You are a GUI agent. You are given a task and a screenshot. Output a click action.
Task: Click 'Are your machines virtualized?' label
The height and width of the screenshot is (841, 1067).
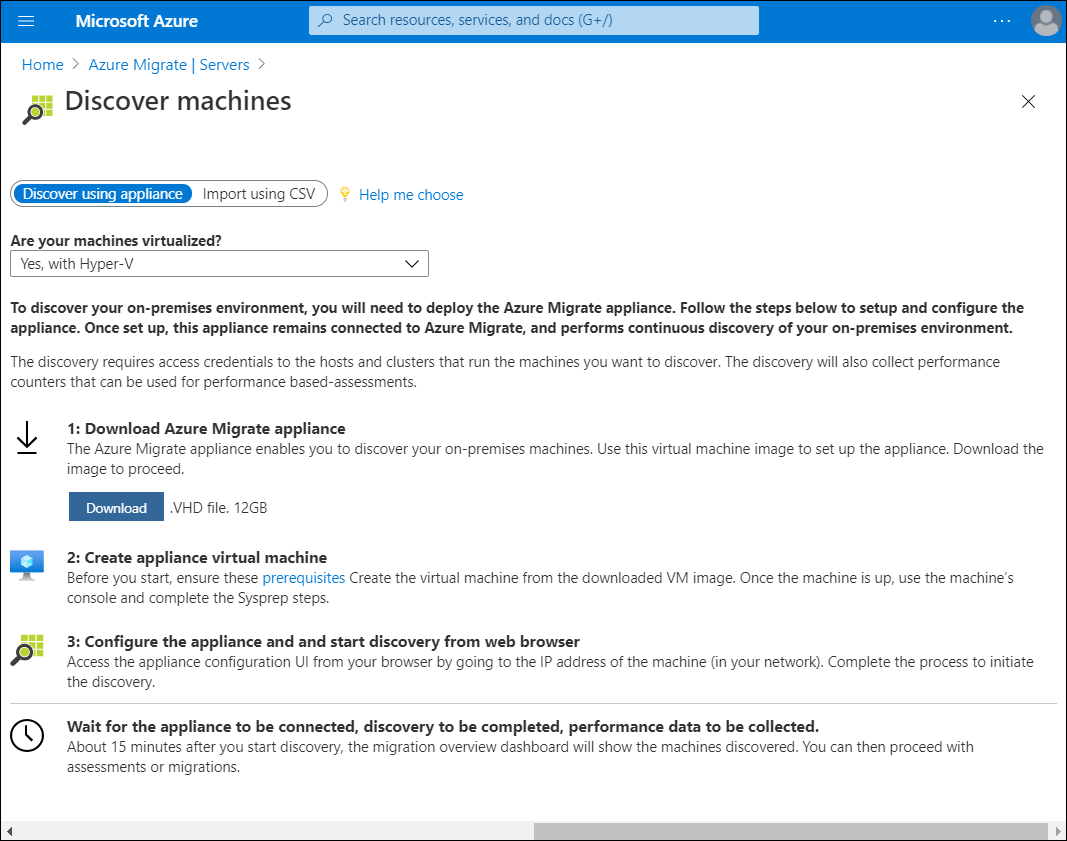(x=116, y=241)
